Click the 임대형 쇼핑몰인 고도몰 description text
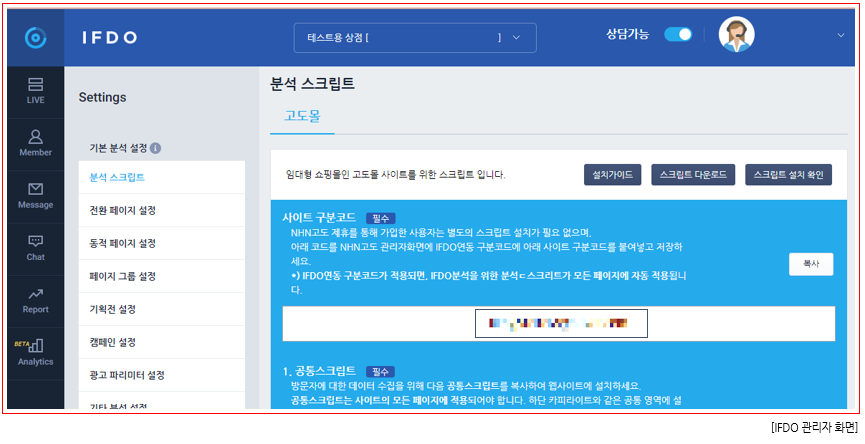The image size is (865, 444). coord(396,175)
